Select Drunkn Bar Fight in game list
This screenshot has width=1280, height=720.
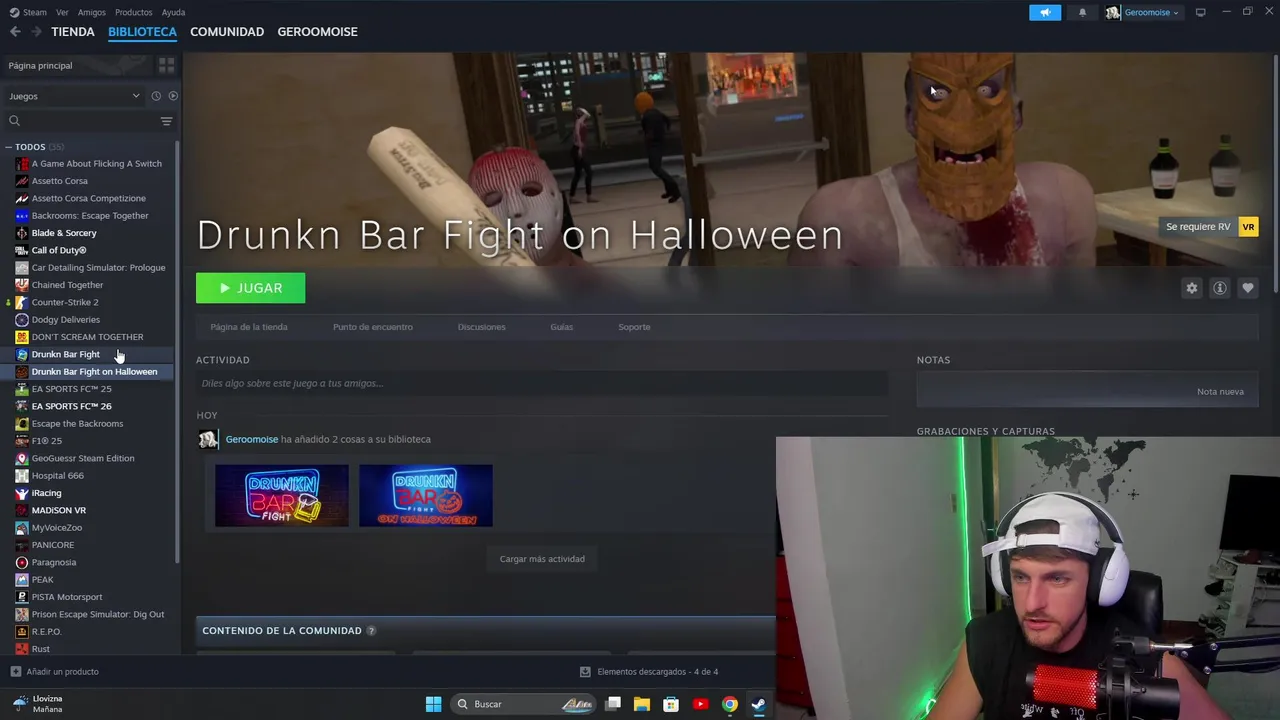coord(65,354)
